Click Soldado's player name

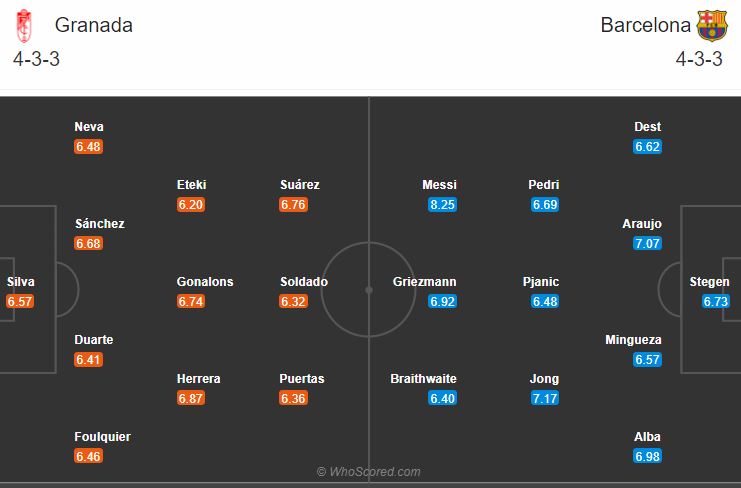tap(304, 282)
